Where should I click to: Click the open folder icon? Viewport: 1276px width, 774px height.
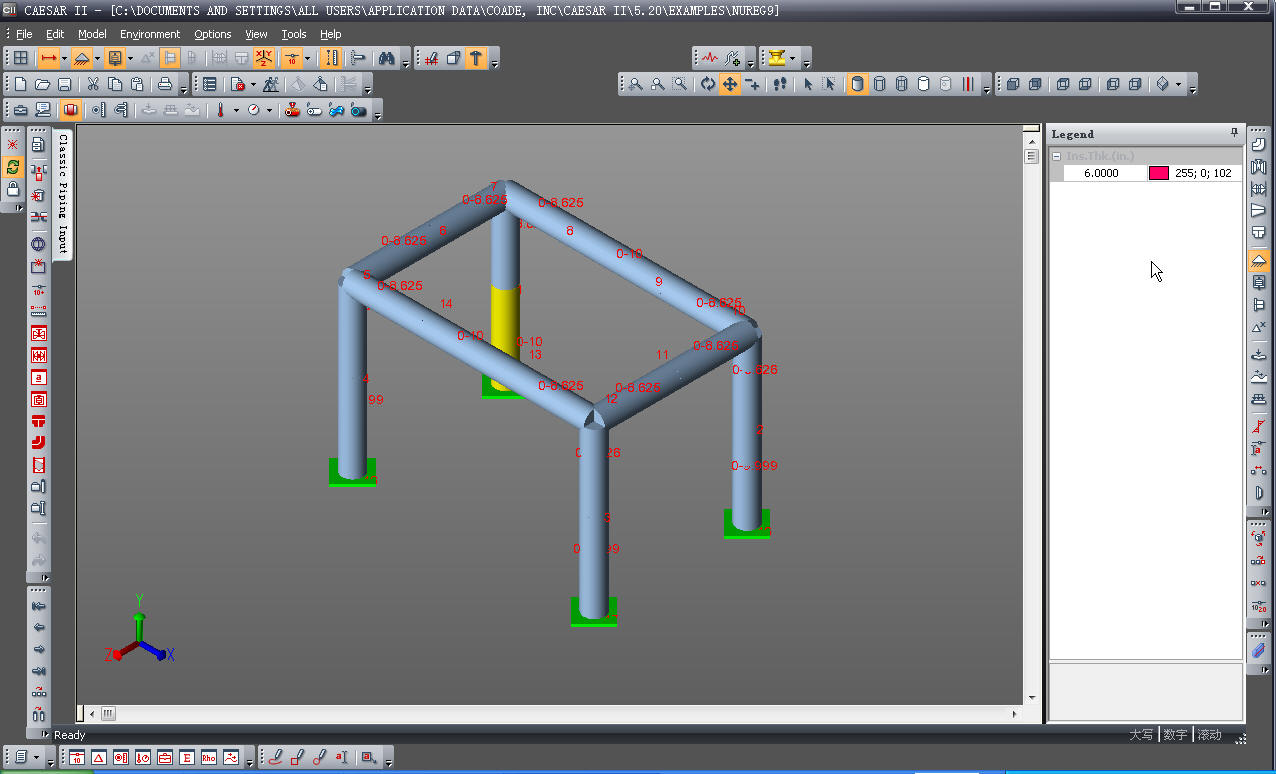point(43,84)
